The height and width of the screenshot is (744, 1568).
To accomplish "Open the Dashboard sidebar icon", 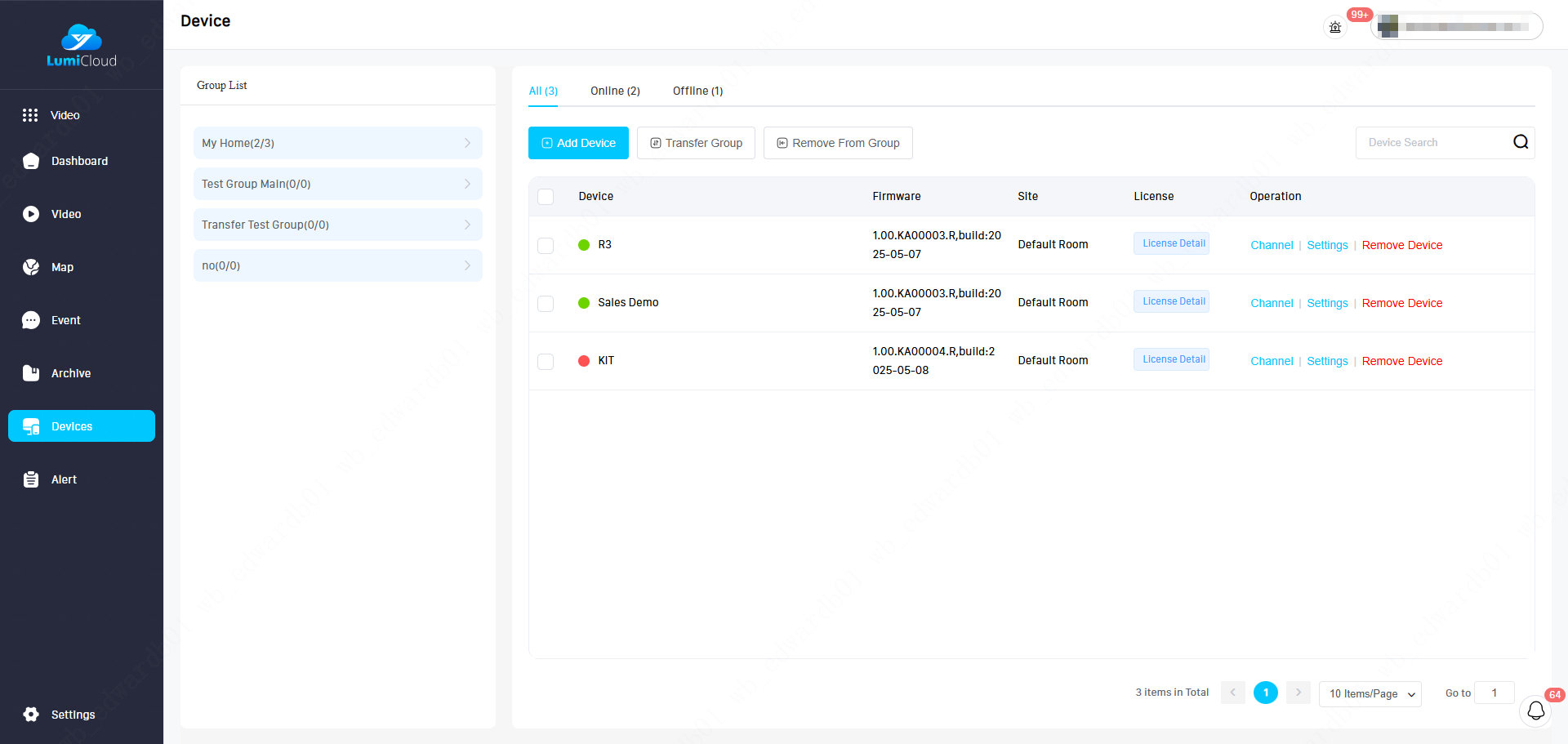I will click(31, 161).
